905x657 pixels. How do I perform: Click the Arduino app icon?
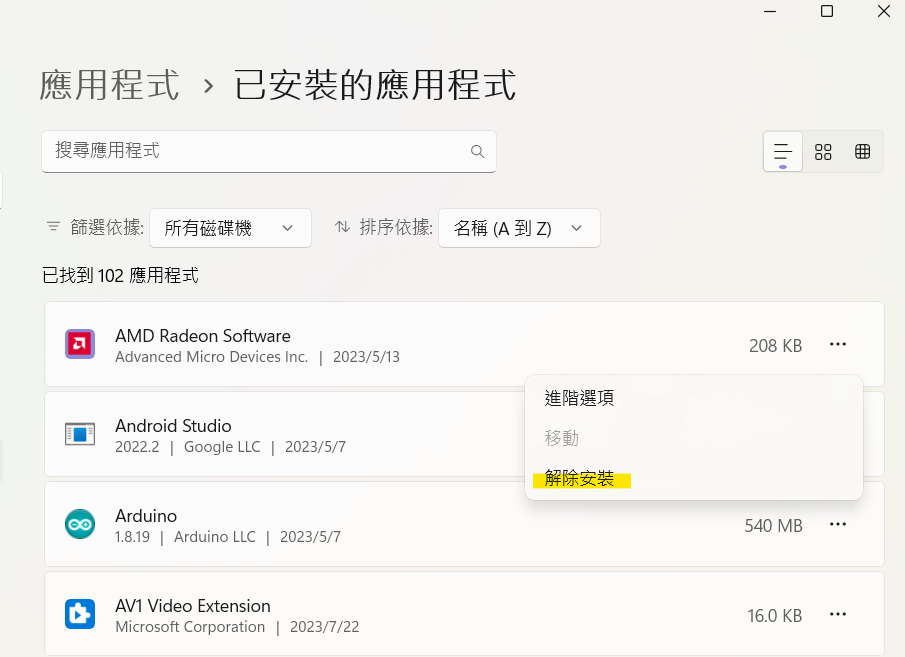click(x=80, y=524)
